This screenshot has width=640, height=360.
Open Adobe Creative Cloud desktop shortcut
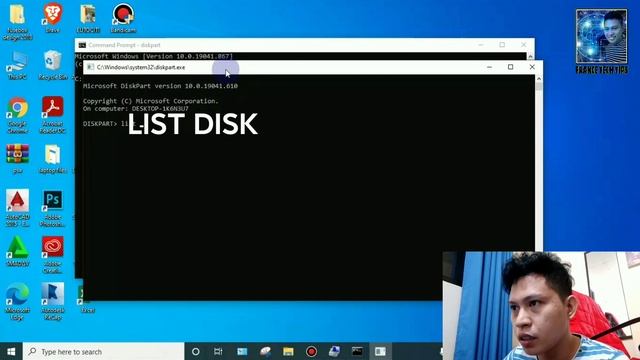(53, 254)
